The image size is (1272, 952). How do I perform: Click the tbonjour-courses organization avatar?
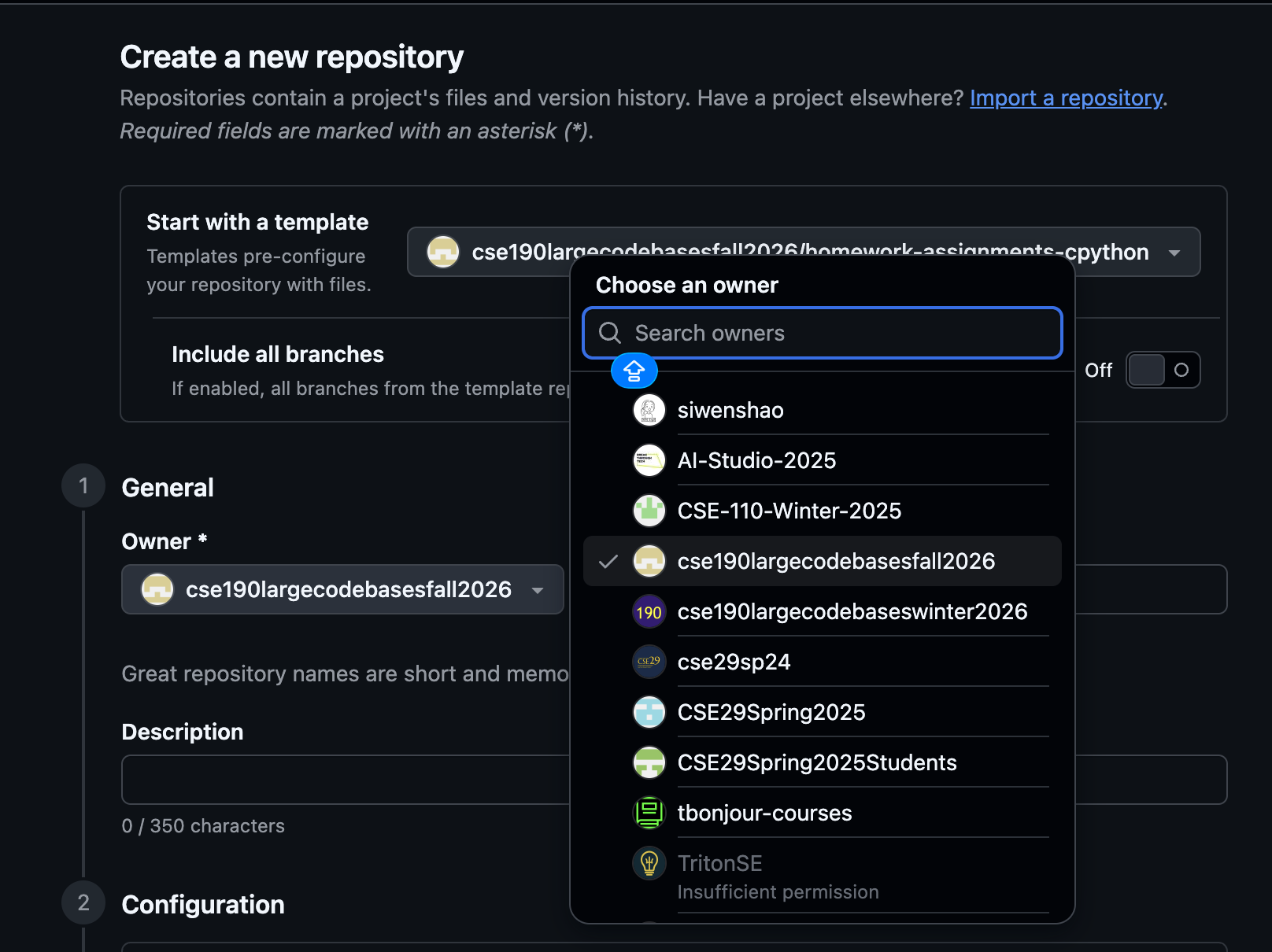tap(649, 814)
